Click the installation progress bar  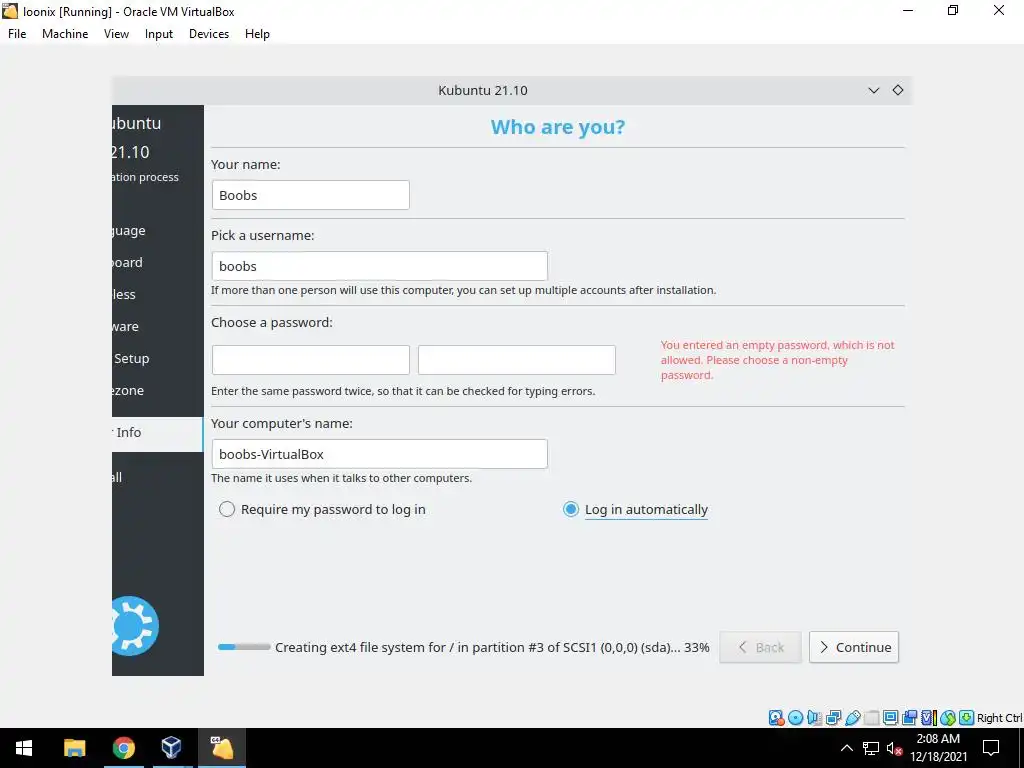point(244,647)
